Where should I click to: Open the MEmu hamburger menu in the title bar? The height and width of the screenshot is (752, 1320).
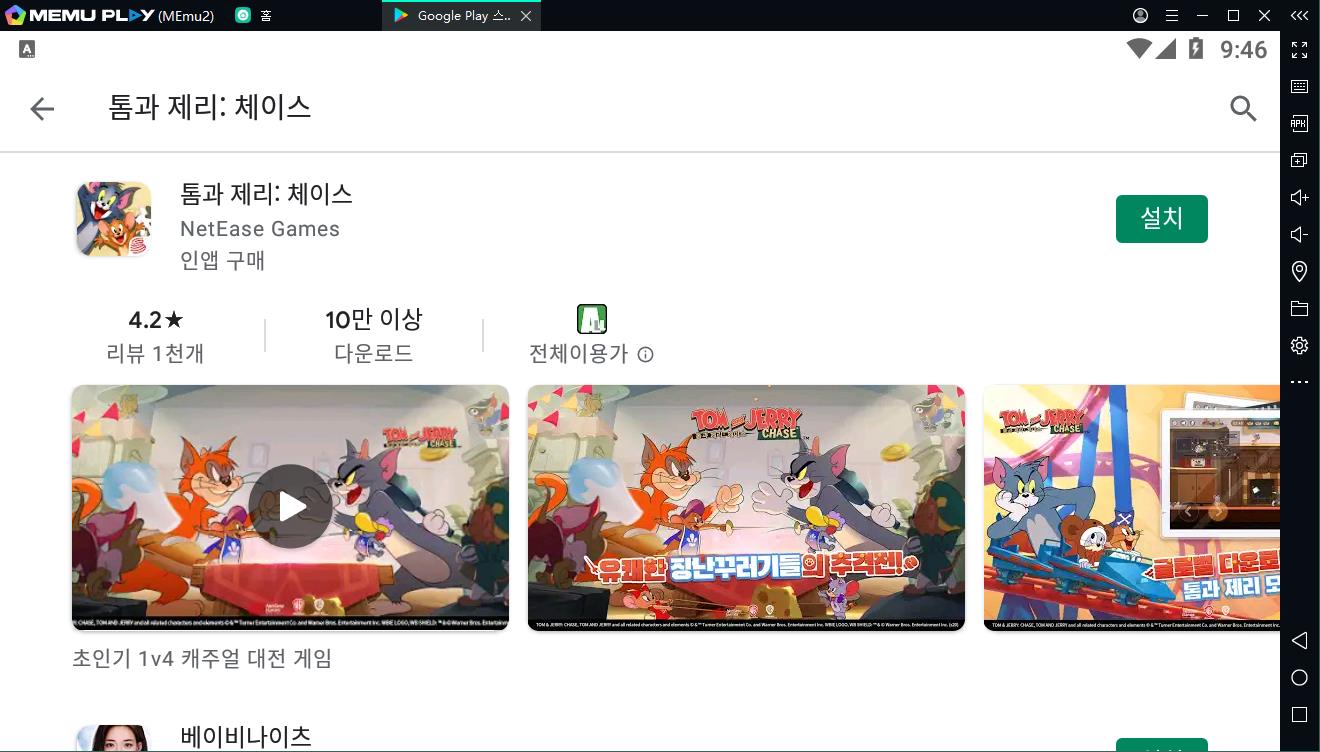pos(1172,16)
